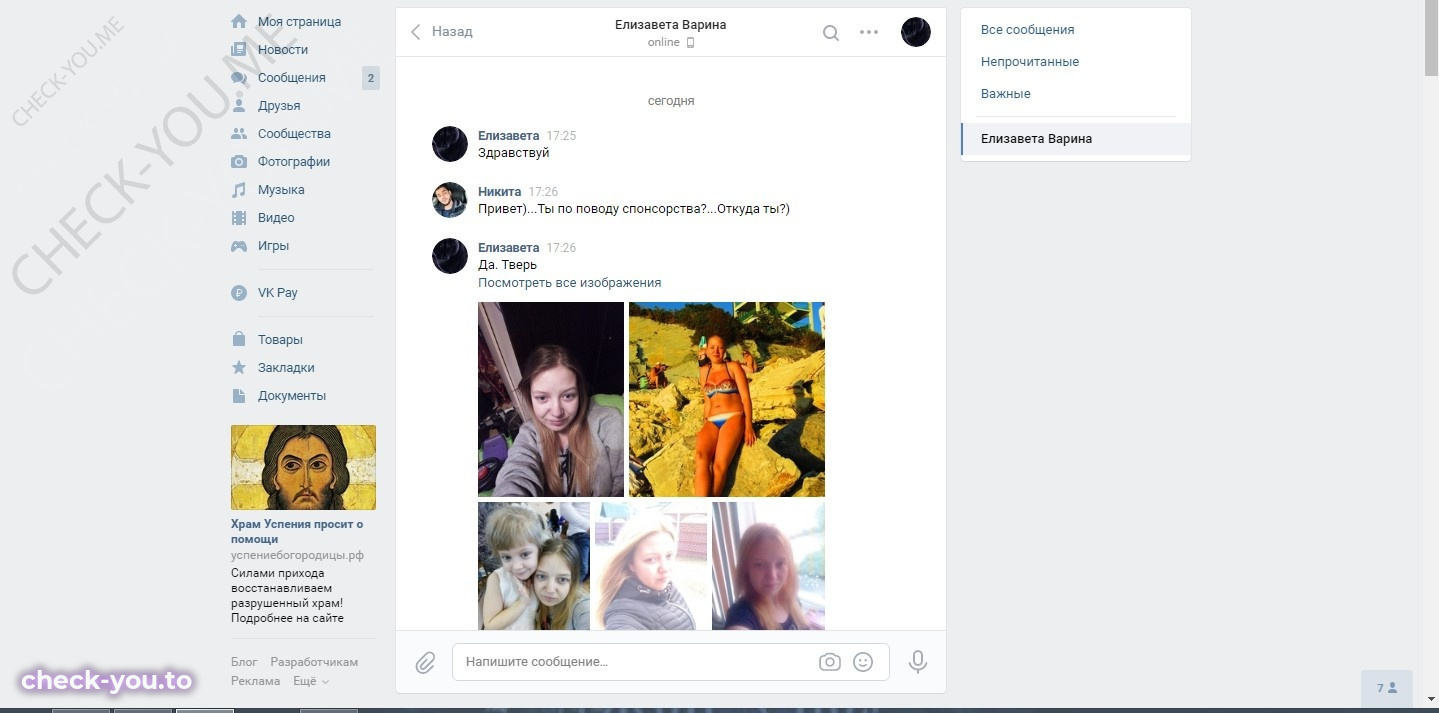Click the message text Здравствуй

tap(514, 153)
